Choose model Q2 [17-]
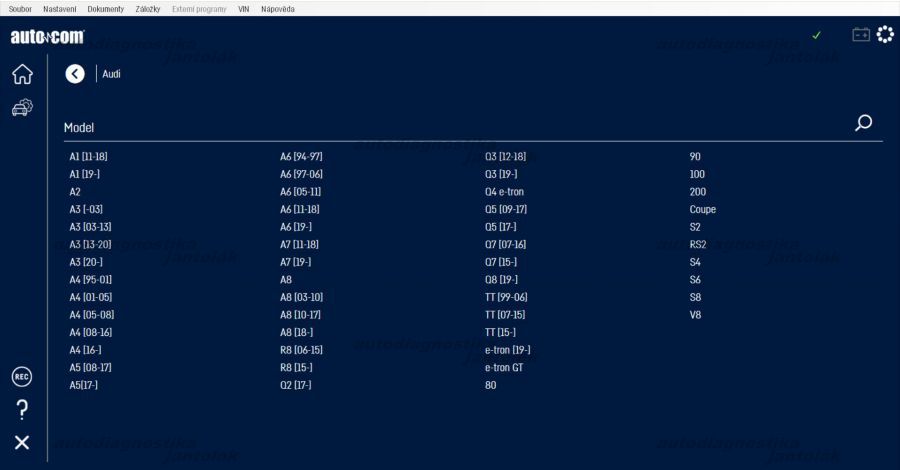The height and width of the screenshot is (470, 900). tap(296, 384)
